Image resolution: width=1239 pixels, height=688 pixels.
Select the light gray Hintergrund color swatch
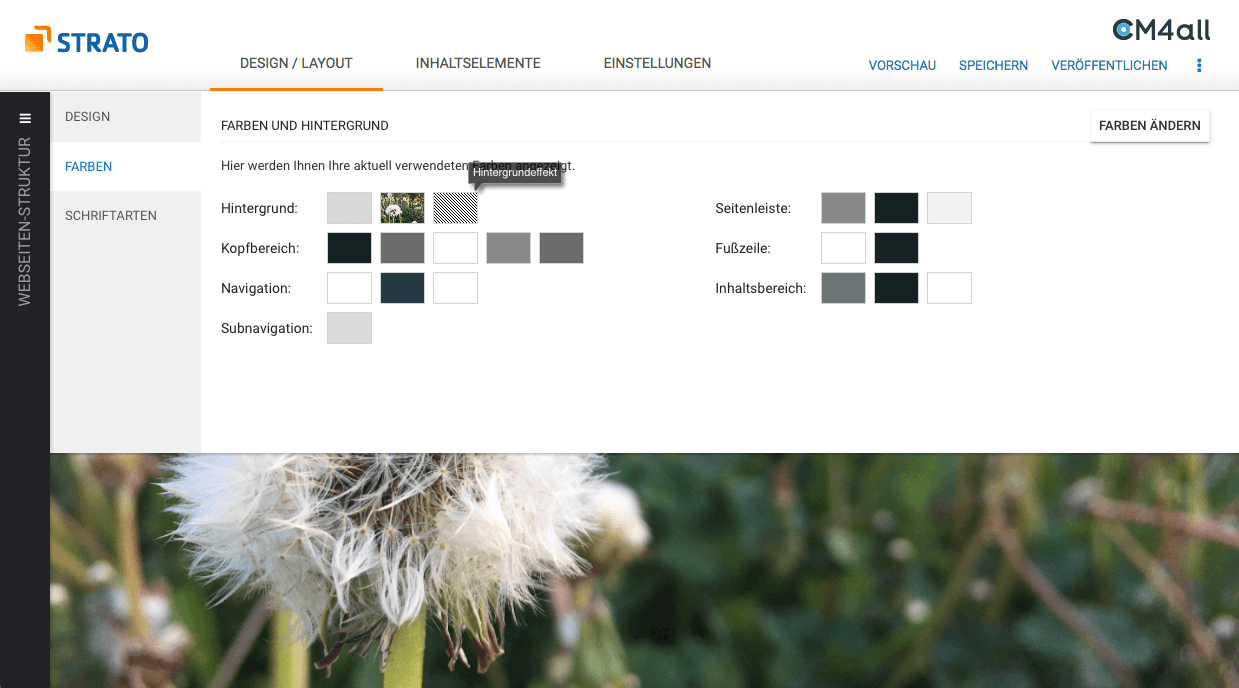pos(349,208)
